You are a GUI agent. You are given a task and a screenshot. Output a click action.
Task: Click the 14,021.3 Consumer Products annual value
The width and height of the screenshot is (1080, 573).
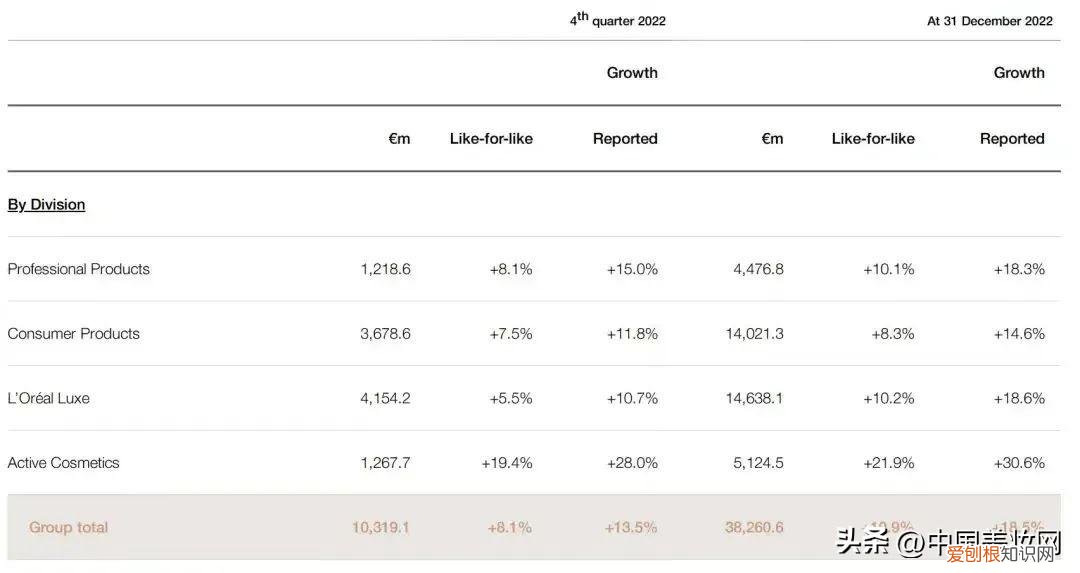coord(754,334)
